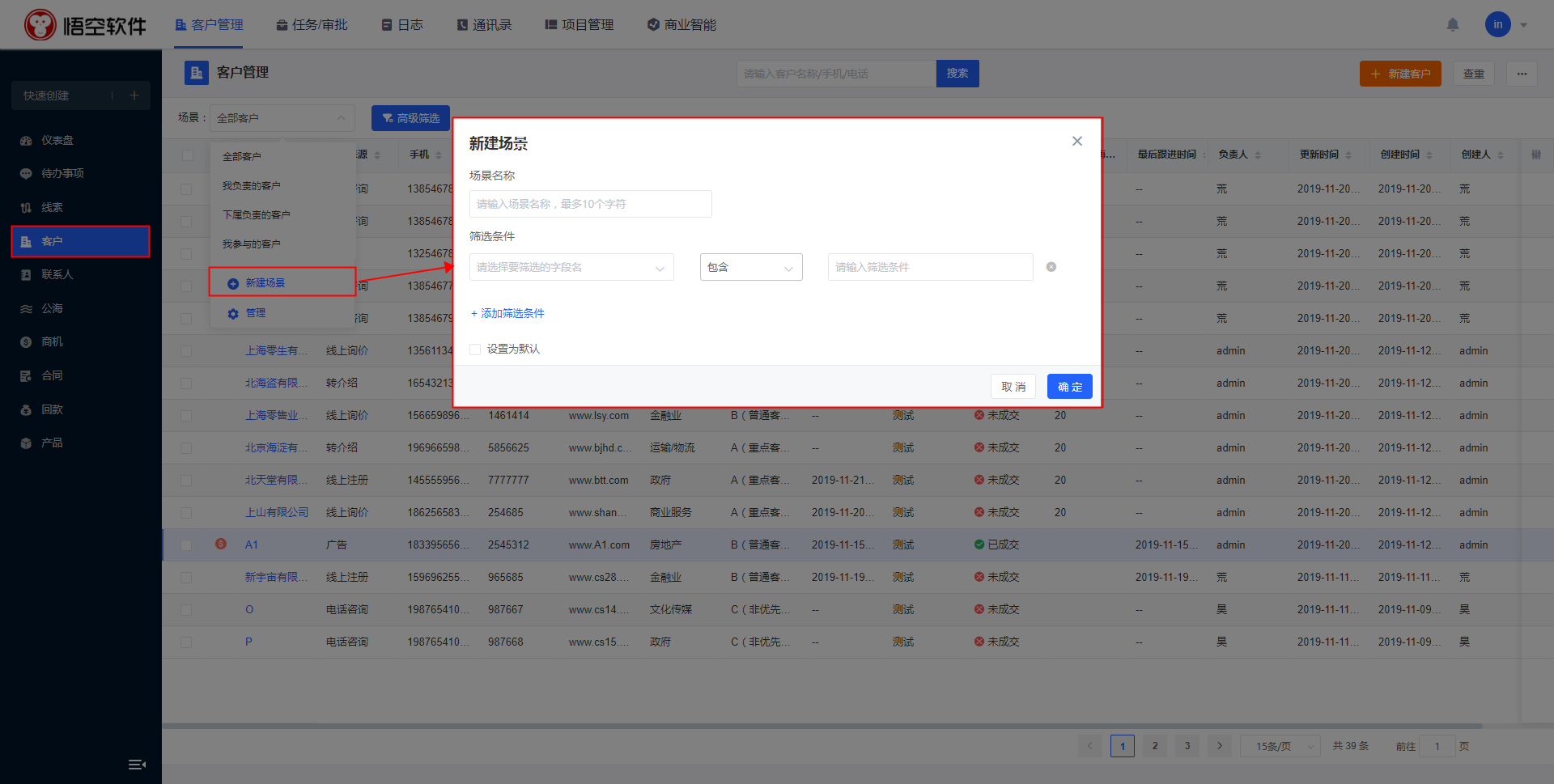Collapse sidebar using bottom menu icon

[137, 765]
